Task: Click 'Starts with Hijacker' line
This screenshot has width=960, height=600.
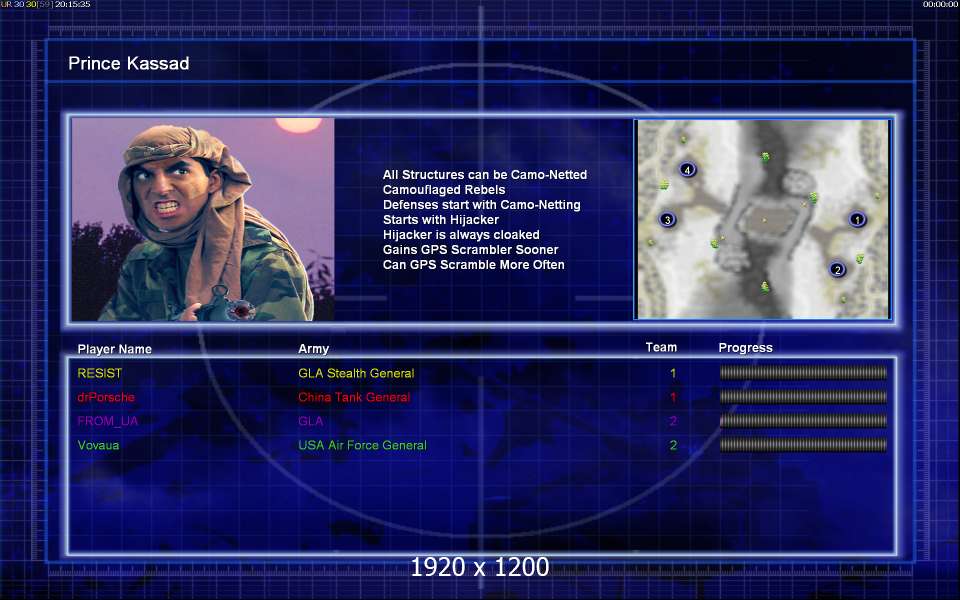Action: (441, 220)
